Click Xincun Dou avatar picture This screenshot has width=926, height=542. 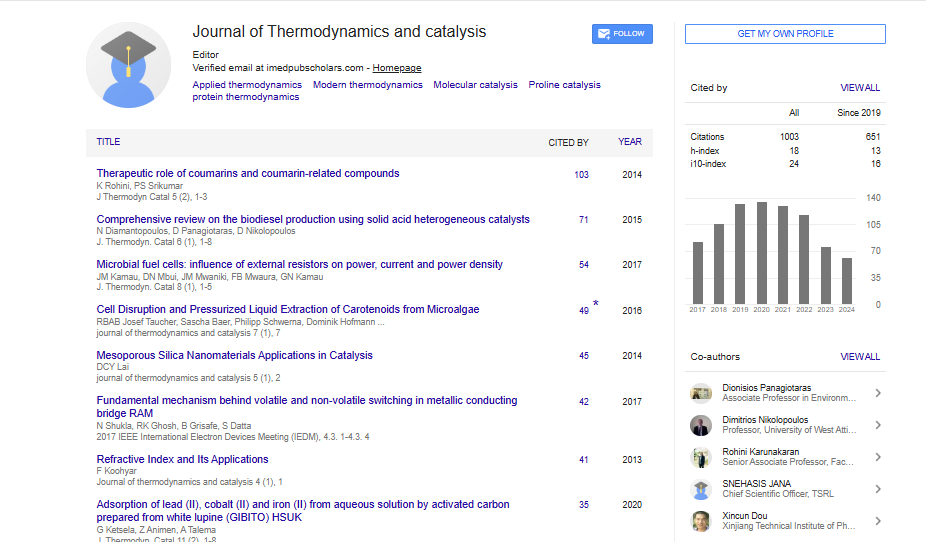pyautogui.click(x=701, y=521)
